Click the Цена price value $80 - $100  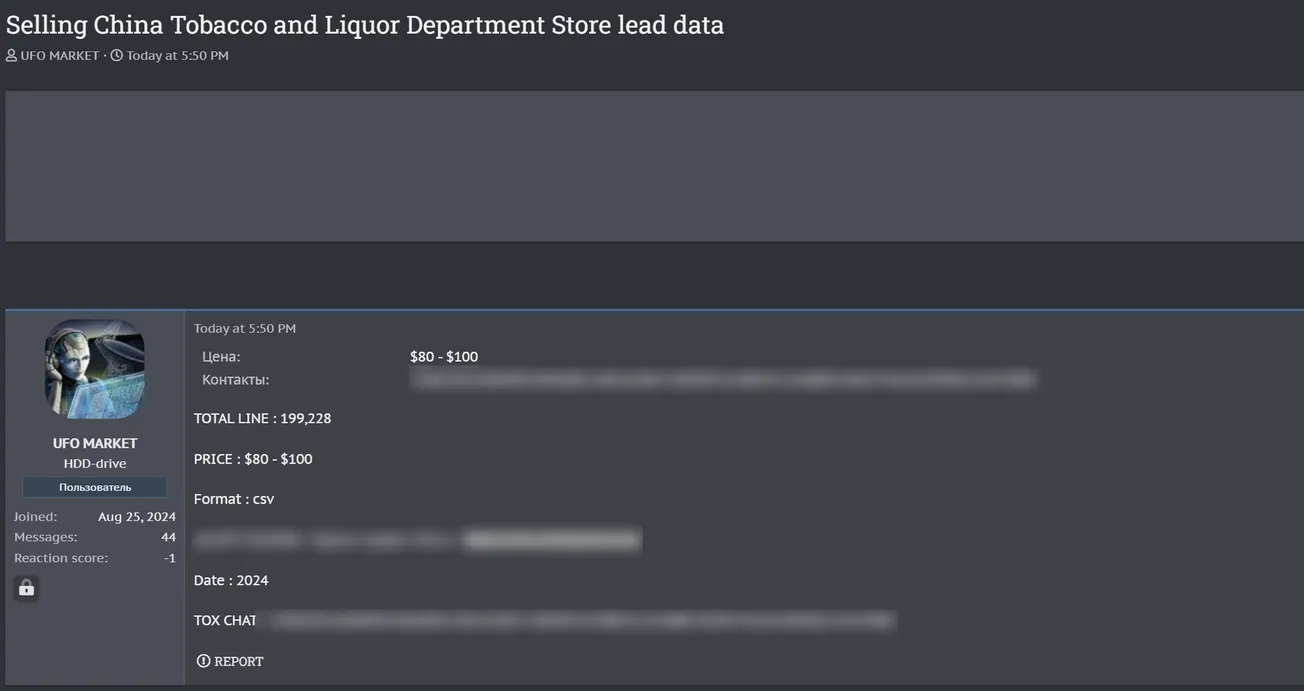tap(444, 357)
